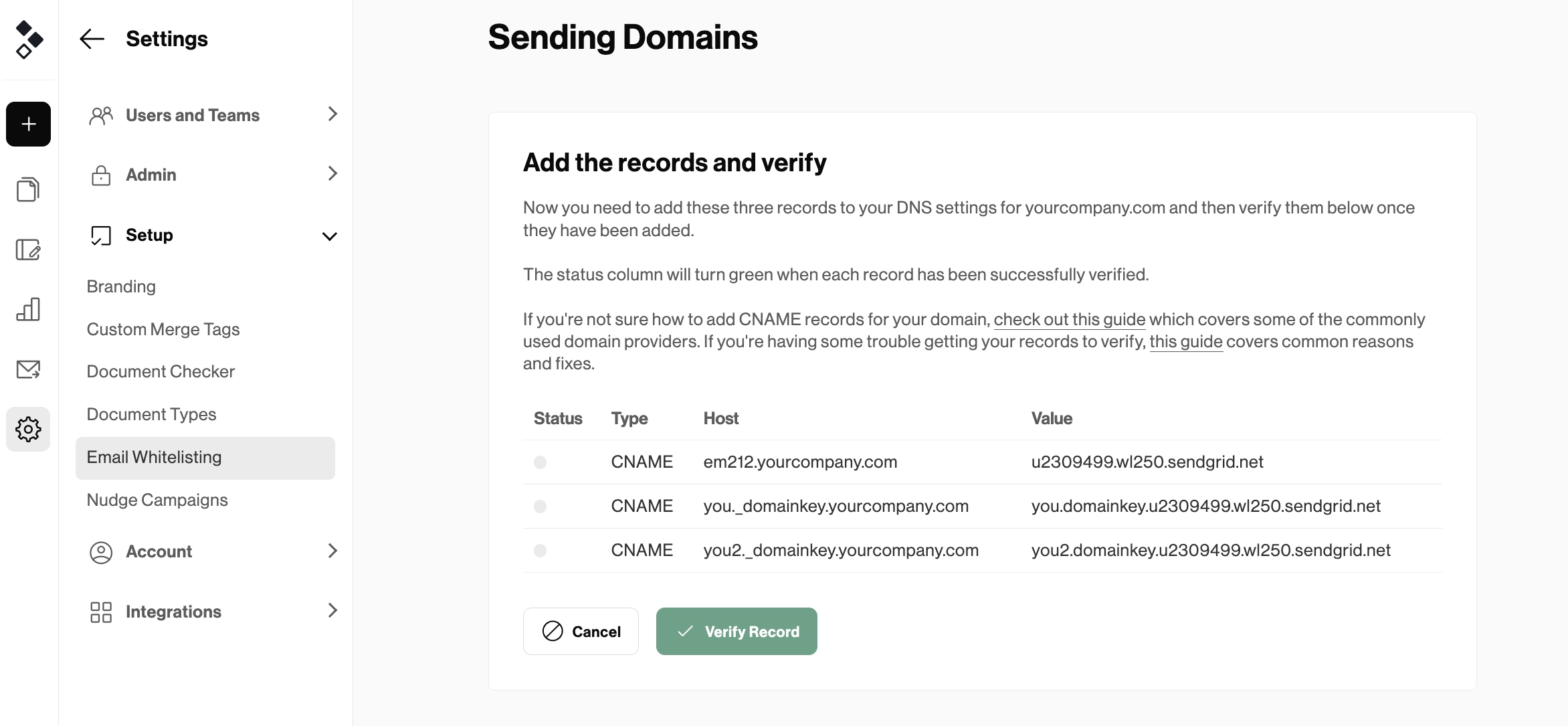Open the check out this guide link
This screenshot has height=726, width=1568.
(1069, 319)
